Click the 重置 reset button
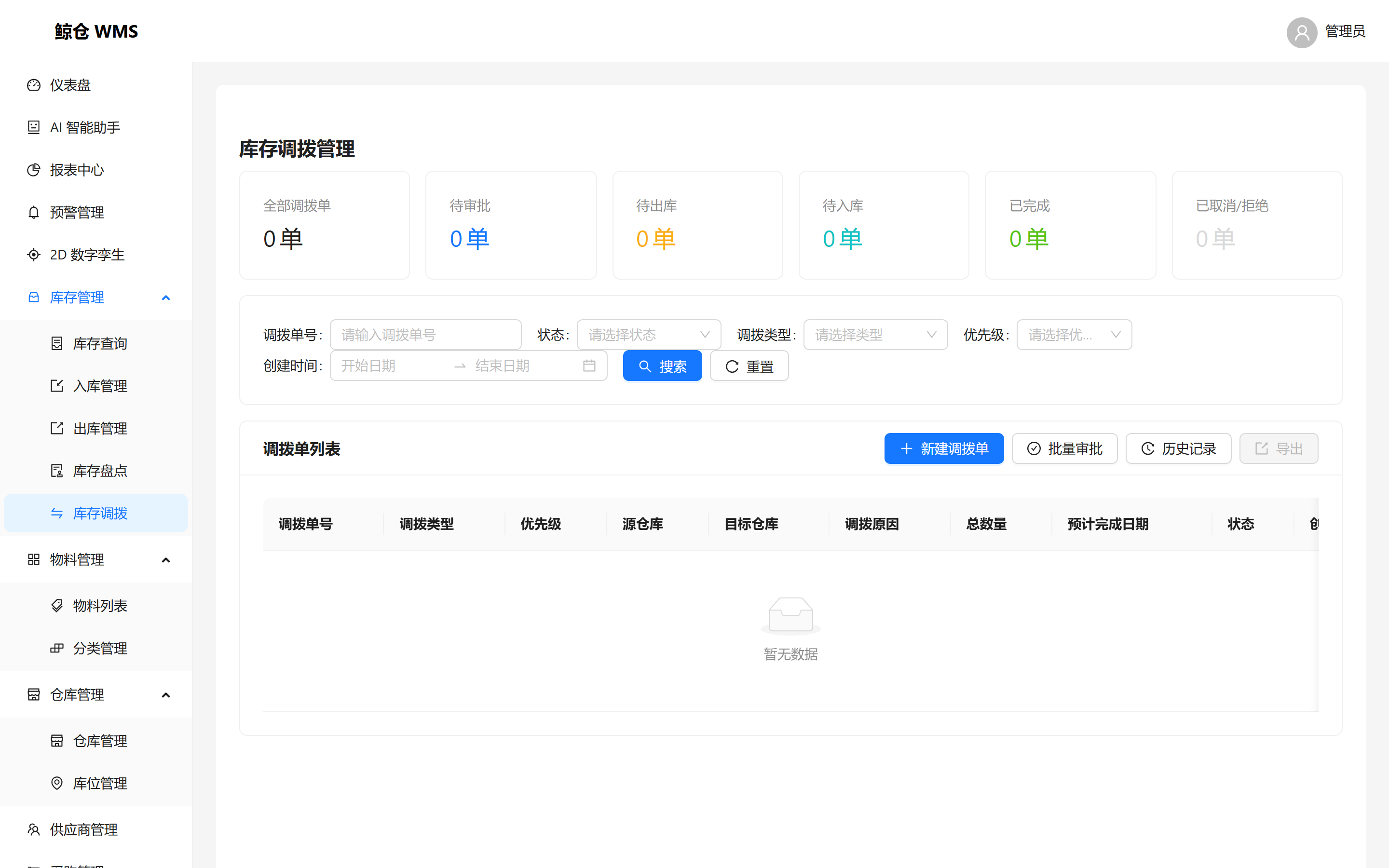This screenshot has width=1389, height=868. pyautogui.click(x=749, y=366)
